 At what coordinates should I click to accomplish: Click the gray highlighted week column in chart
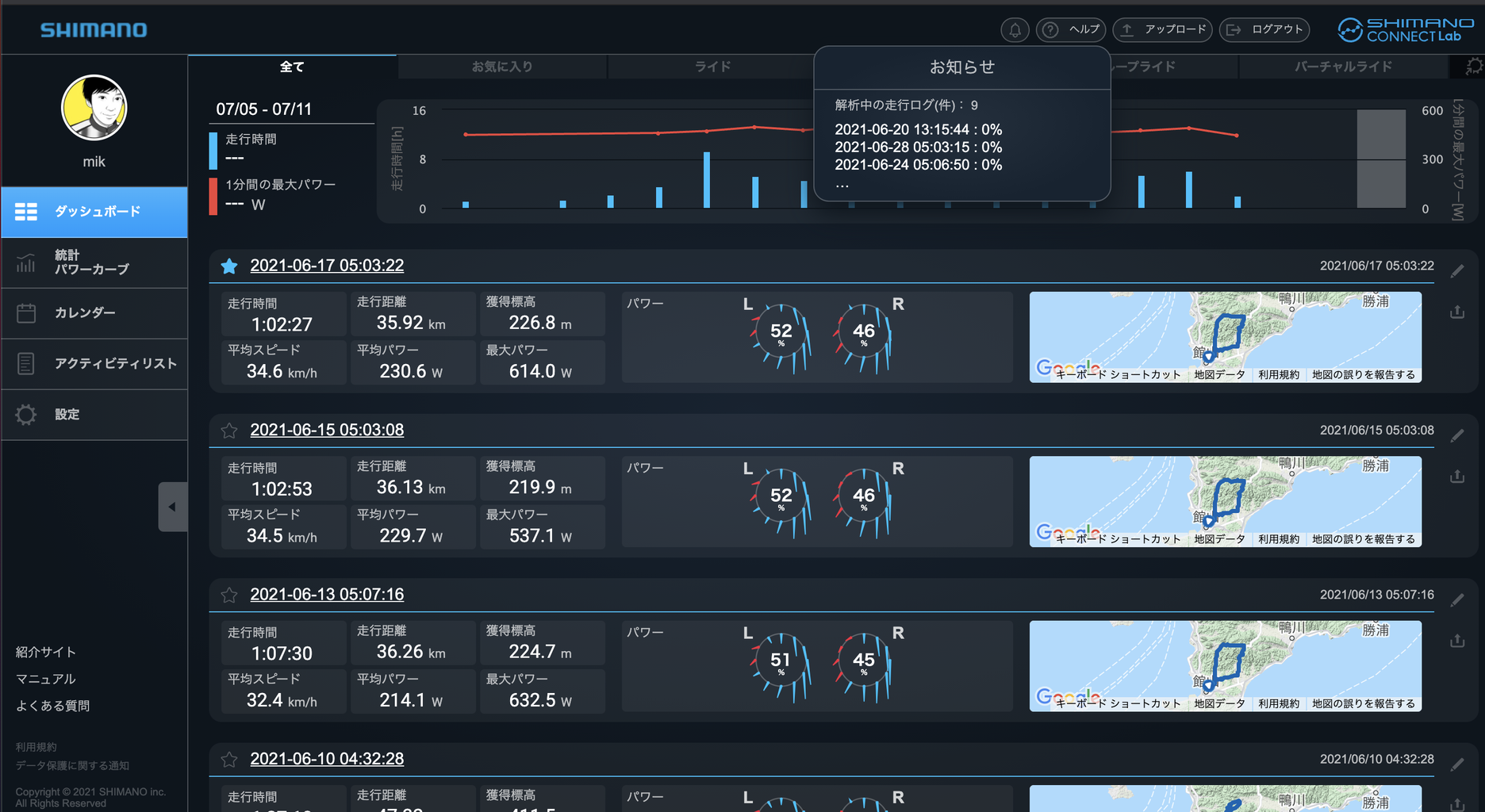[1381, 159]
